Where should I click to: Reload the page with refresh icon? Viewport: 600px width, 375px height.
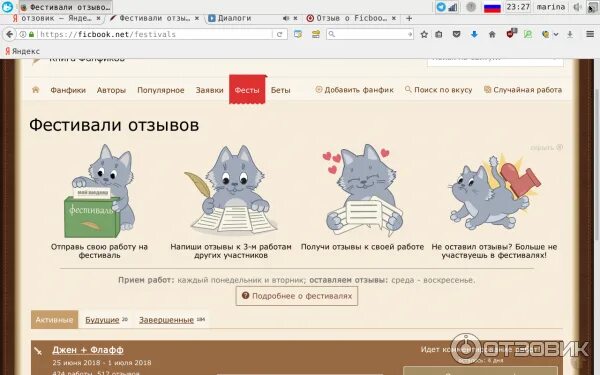tap(280, 34)
